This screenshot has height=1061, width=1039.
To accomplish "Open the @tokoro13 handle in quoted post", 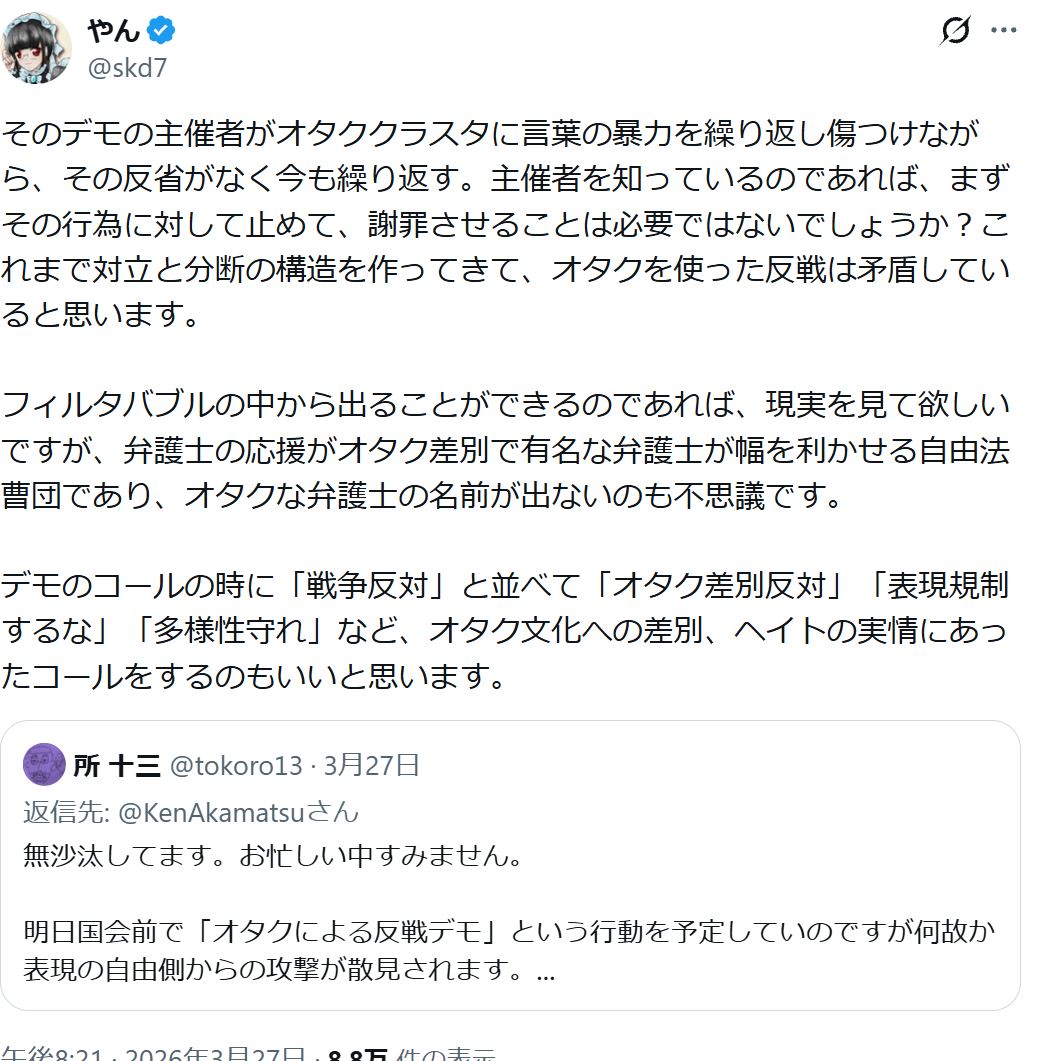I will (236, 766).
